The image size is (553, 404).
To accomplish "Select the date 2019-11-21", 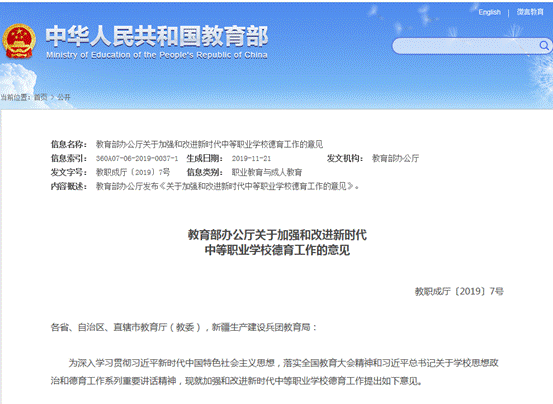I will click(x=251, y=158).
